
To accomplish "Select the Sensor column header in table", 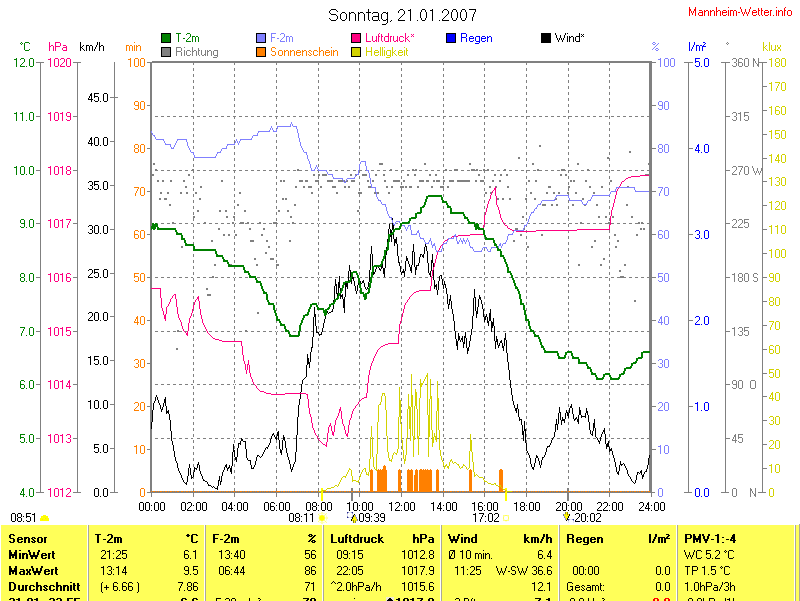I will (x=27, y=539).
